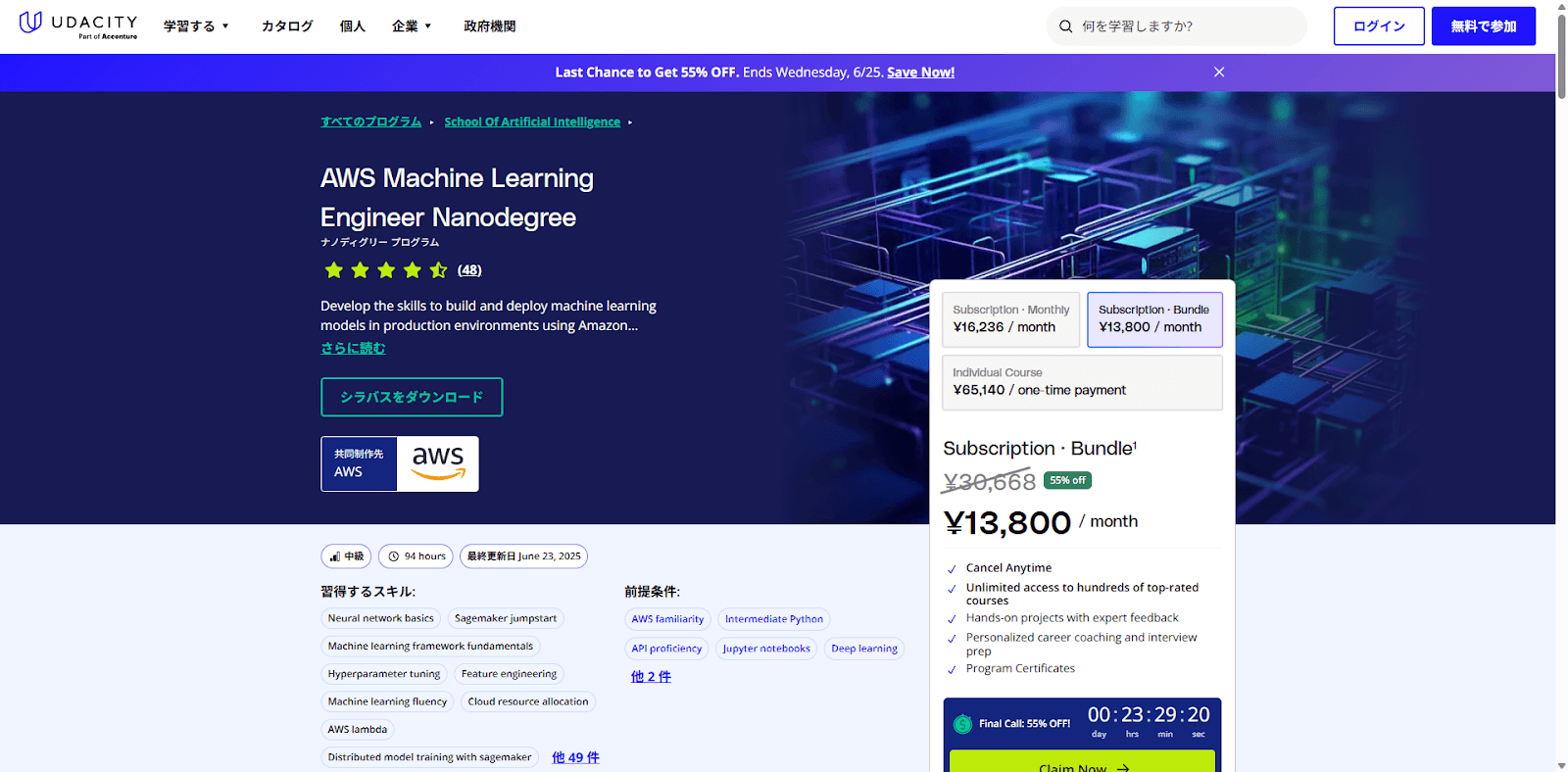Click the arrow icon on Claim Now

pos(1123,768)
